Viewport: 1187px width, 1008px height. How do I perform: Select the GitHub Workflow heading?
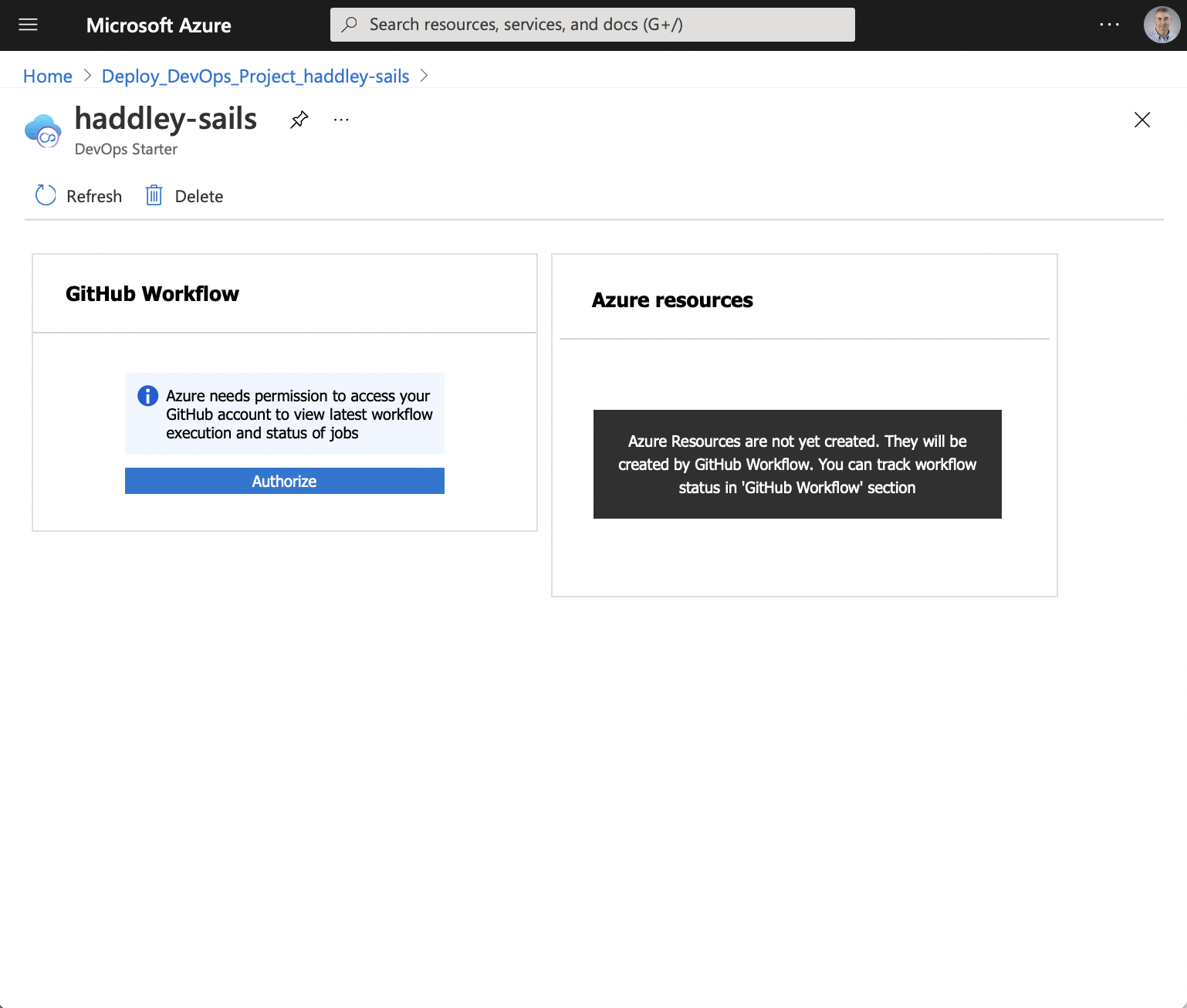tap(152, 294)
